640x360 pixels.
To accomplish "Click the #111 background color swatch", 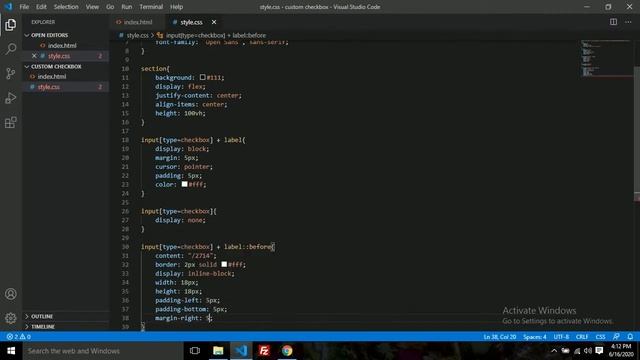I will [202, 77].
